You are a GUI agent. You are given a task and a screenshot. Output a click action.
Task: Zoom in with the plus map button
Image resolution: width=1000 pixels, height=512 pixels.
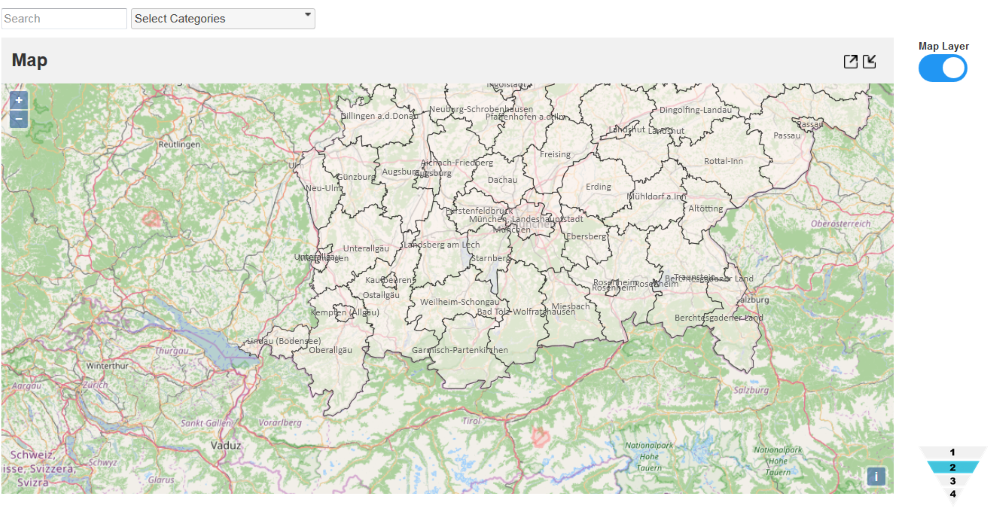coord(18,100)
